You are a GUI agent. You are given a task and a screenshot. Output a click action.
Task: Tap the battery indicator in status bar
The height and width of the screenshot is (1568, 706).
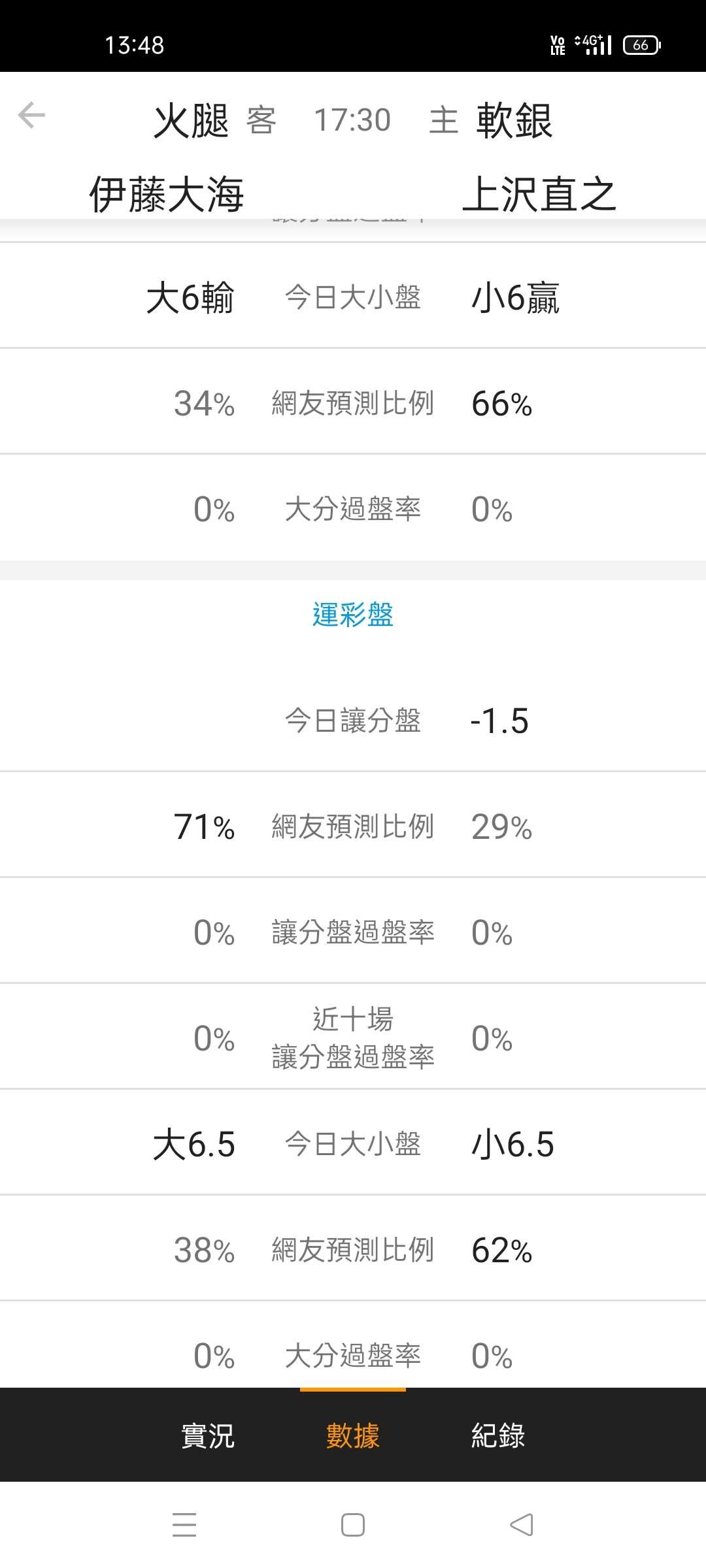[x=641, y=45]
